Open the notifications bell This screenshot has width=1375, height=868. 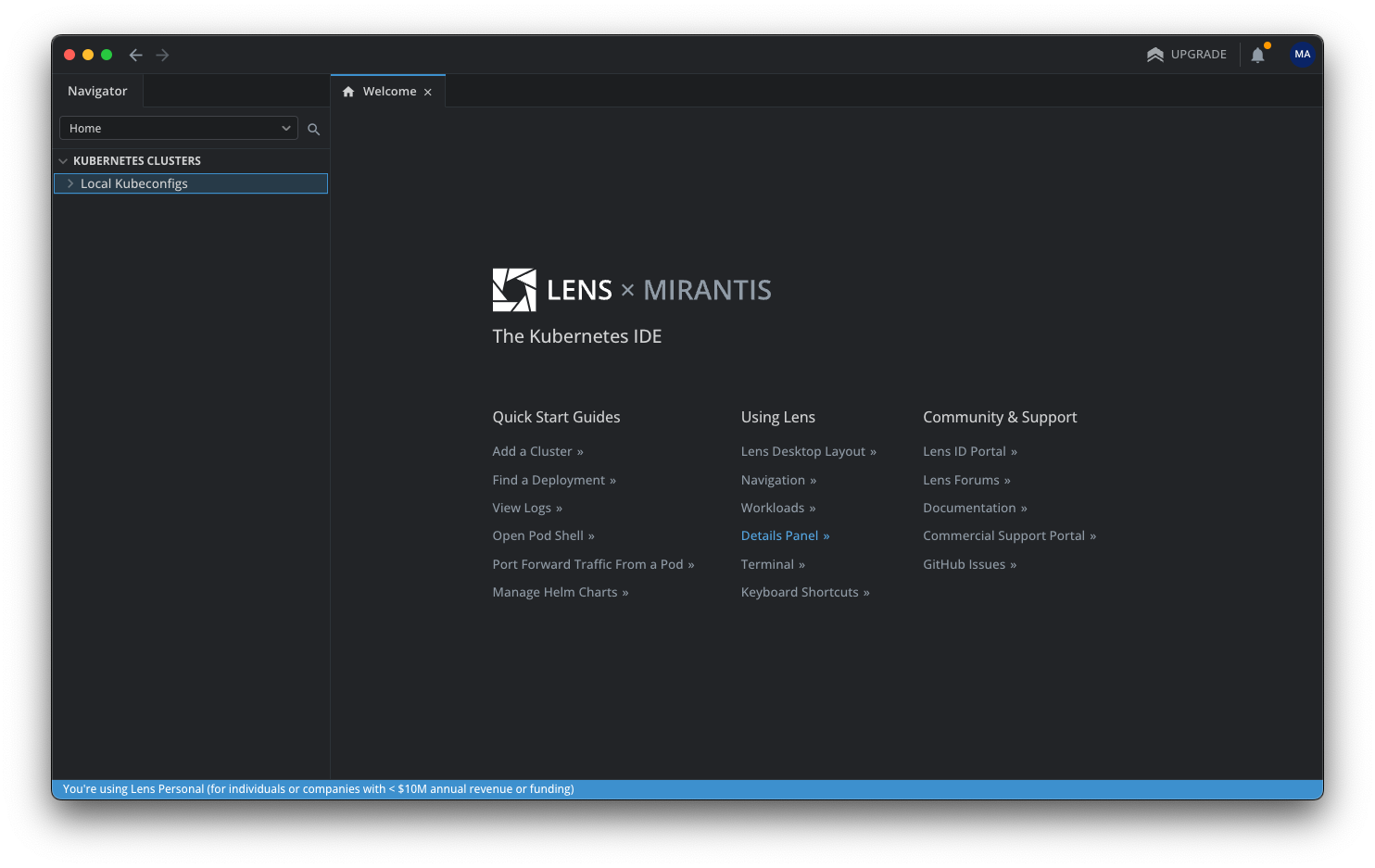click(x=1258, y=55)
